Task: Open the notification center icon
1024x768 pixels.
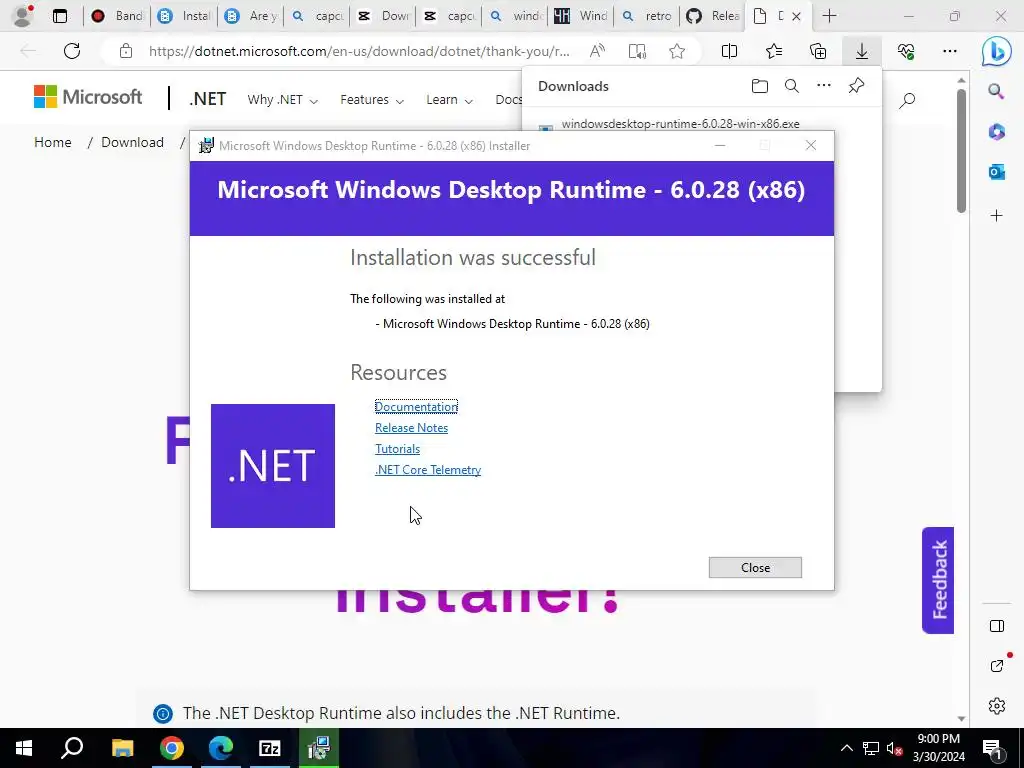Action: click(x=992, y=748)
